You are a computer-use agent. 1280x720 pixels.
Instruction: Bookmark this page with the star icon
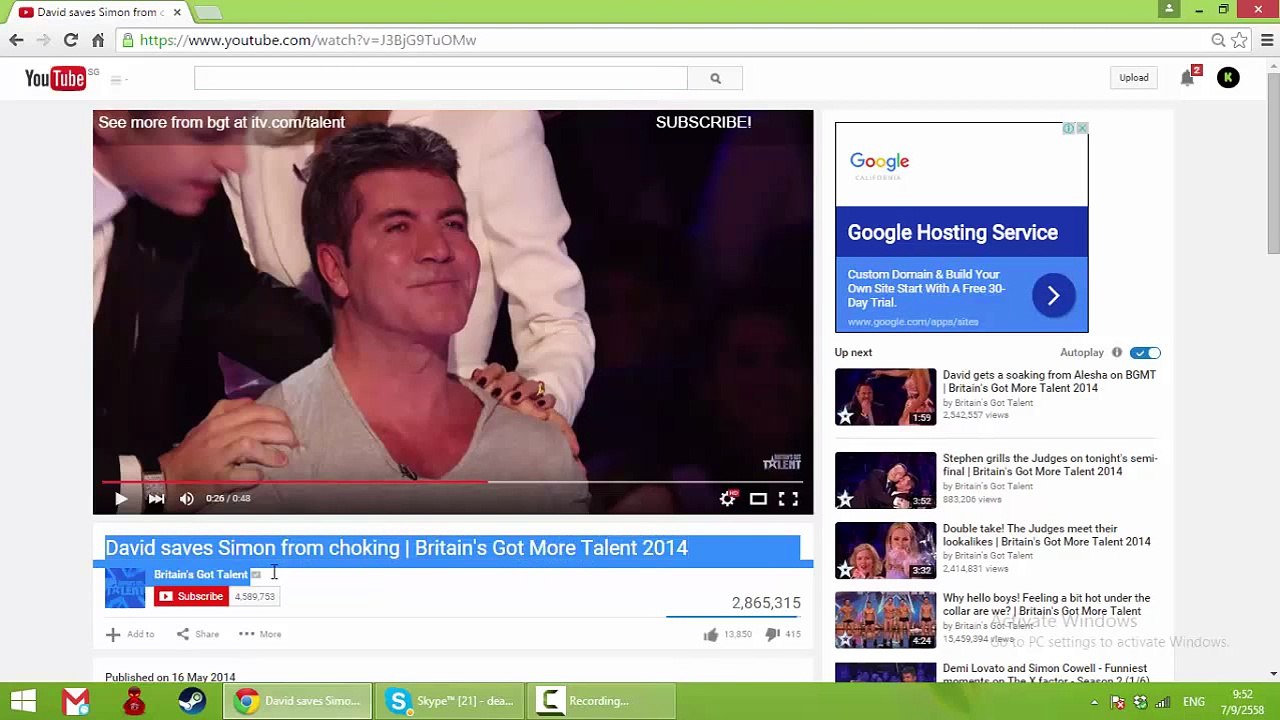pos(1239,40)
